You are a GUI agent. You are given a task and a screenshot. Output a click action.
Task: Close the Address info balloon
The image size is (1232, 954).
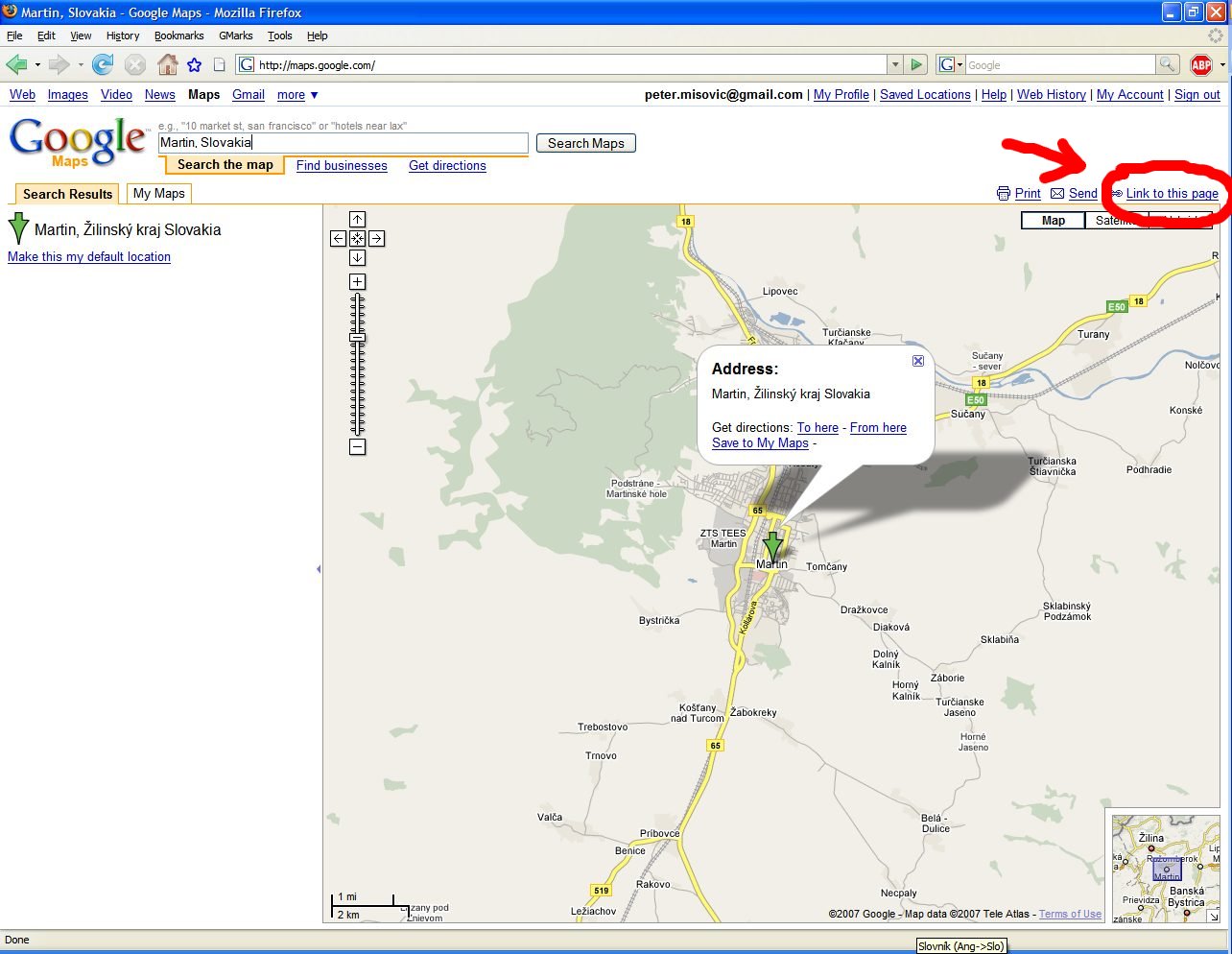pyautogui.click(x=918, y=361)
